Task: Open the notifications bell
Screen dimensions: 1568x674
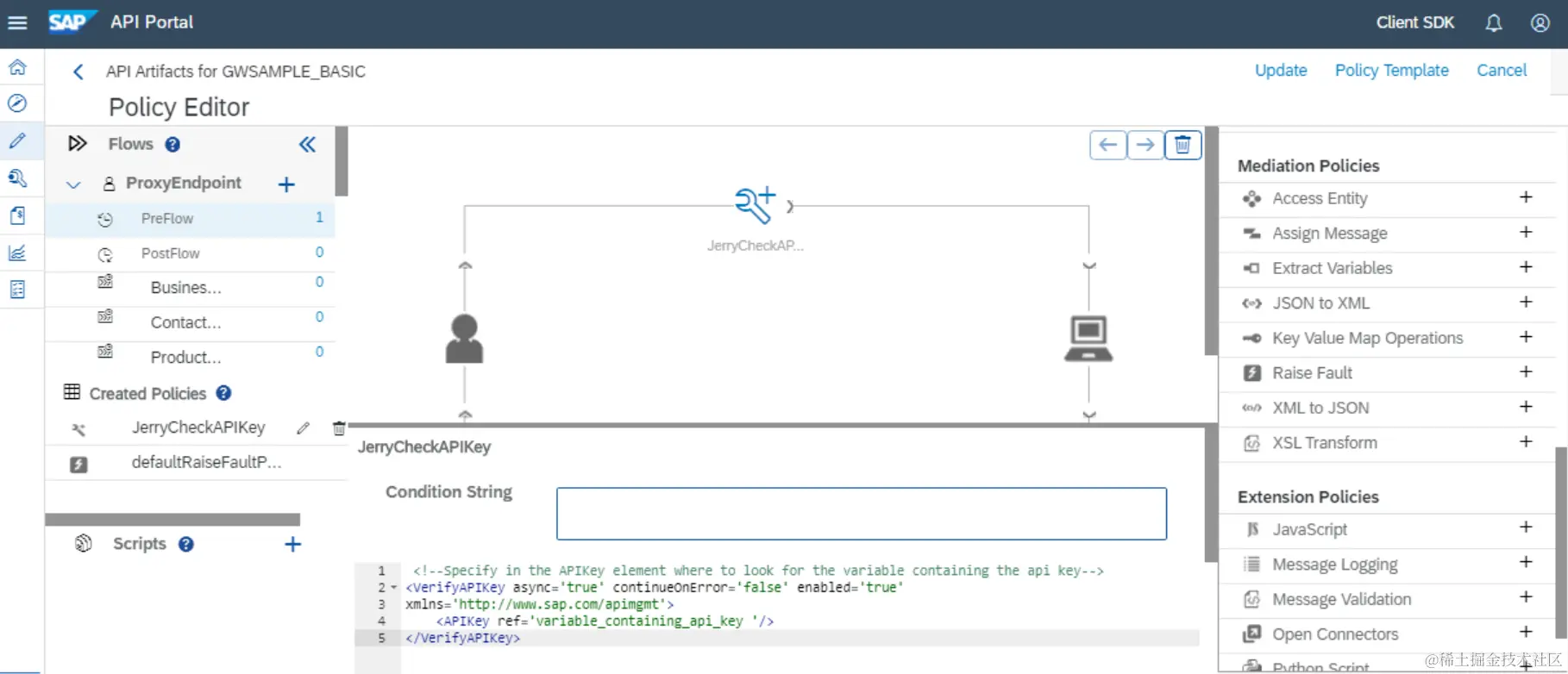Action: tap(1494, 23)
